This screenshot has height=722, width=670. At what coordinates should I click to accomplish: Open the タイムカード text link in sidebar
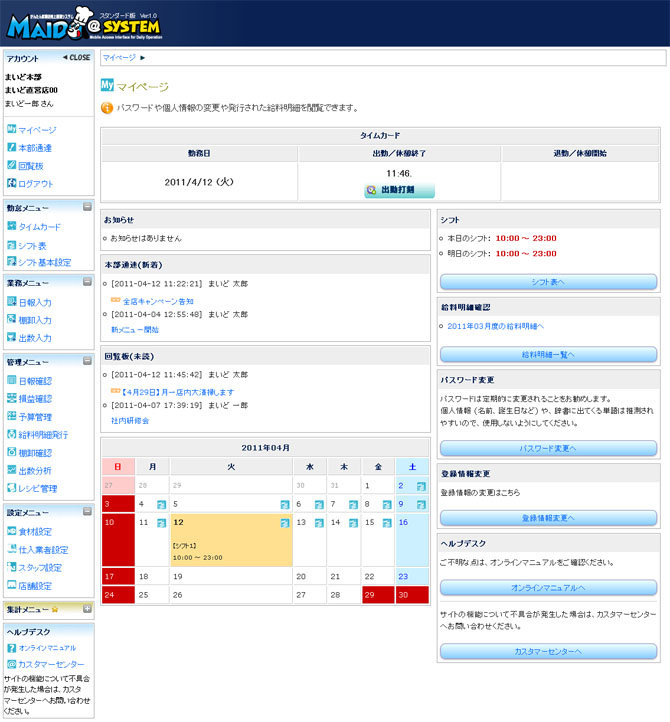pos(40,227)
